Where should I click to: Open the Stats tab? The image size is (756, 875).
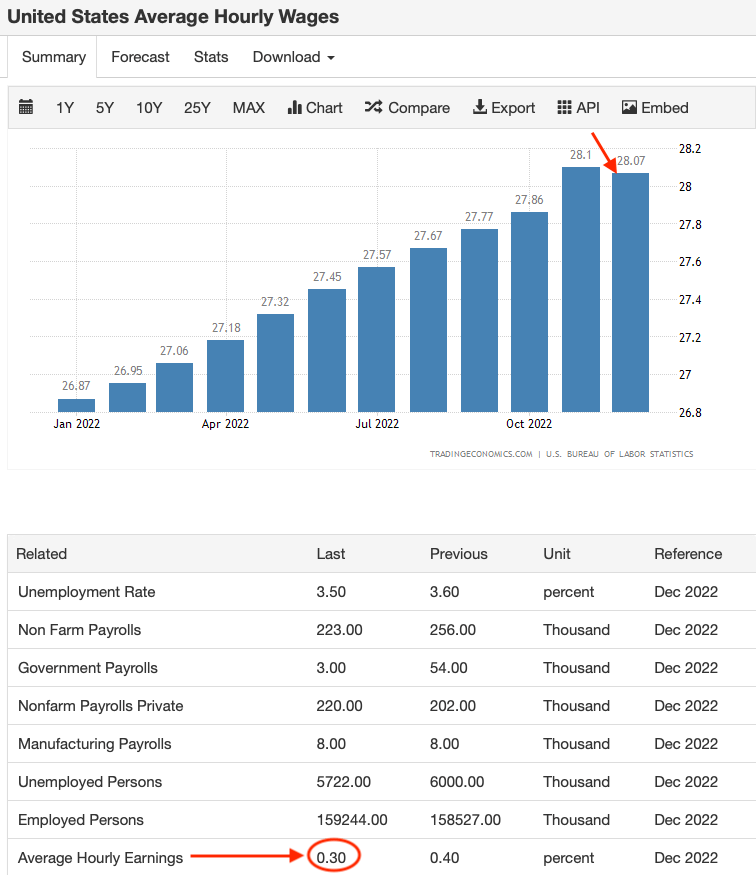point(211,57)
